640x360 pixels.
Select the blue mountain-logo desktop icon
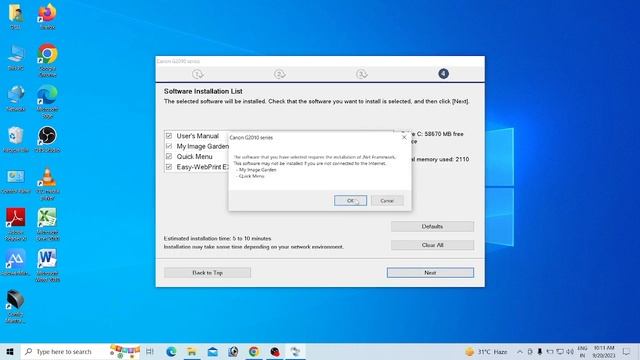16,262
